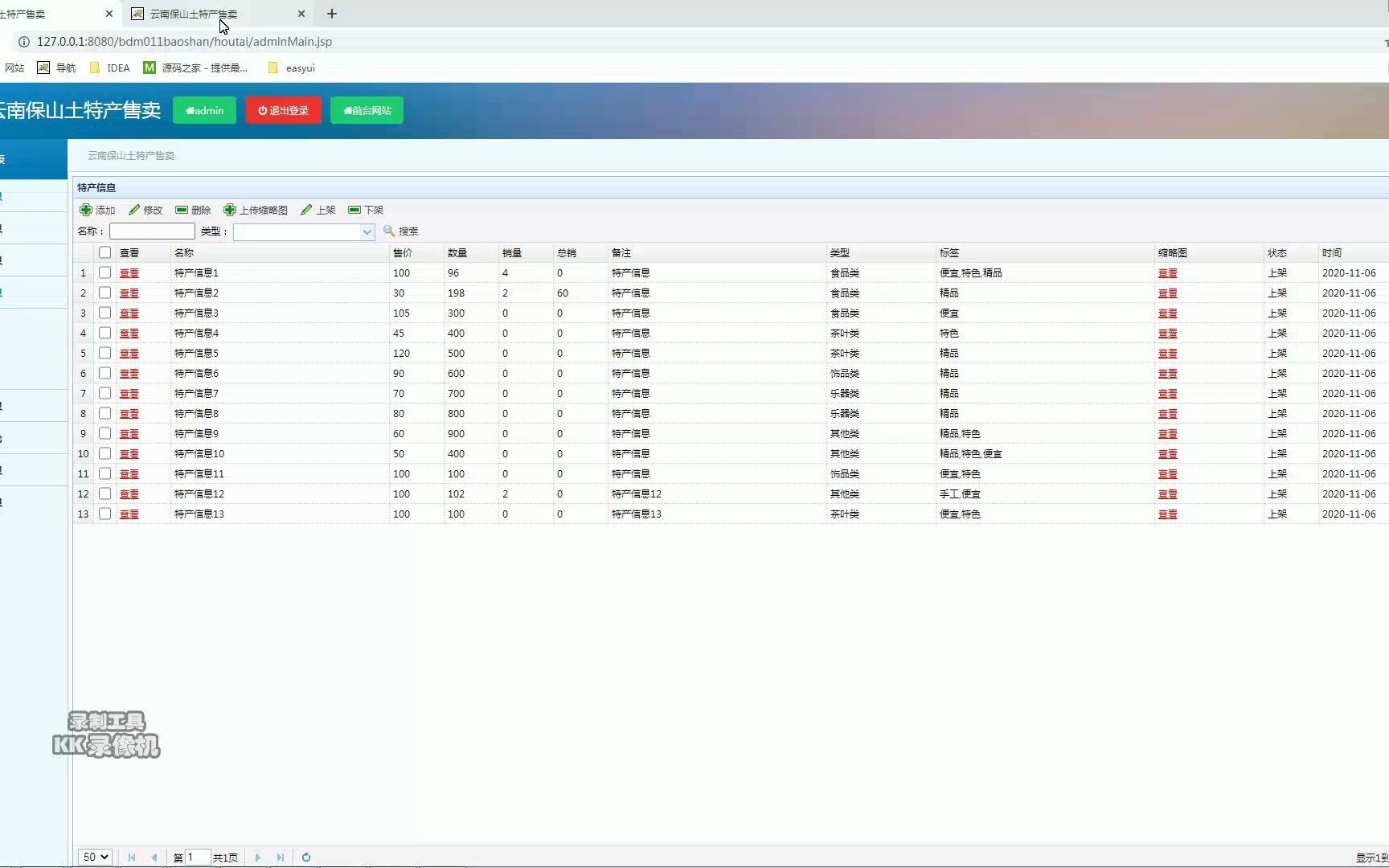Refresh the data grid with pager reload icon
The image size is (1389, 868).
click(x=306, y=858)
